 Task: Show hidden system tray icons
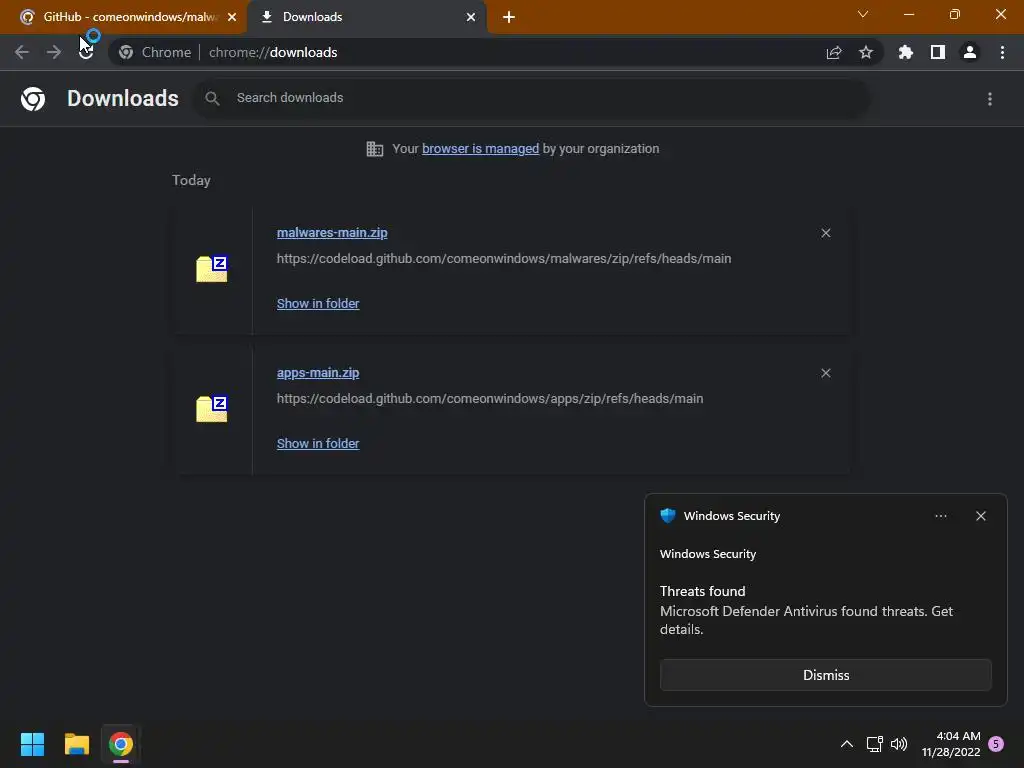click(x=846, y=744)
